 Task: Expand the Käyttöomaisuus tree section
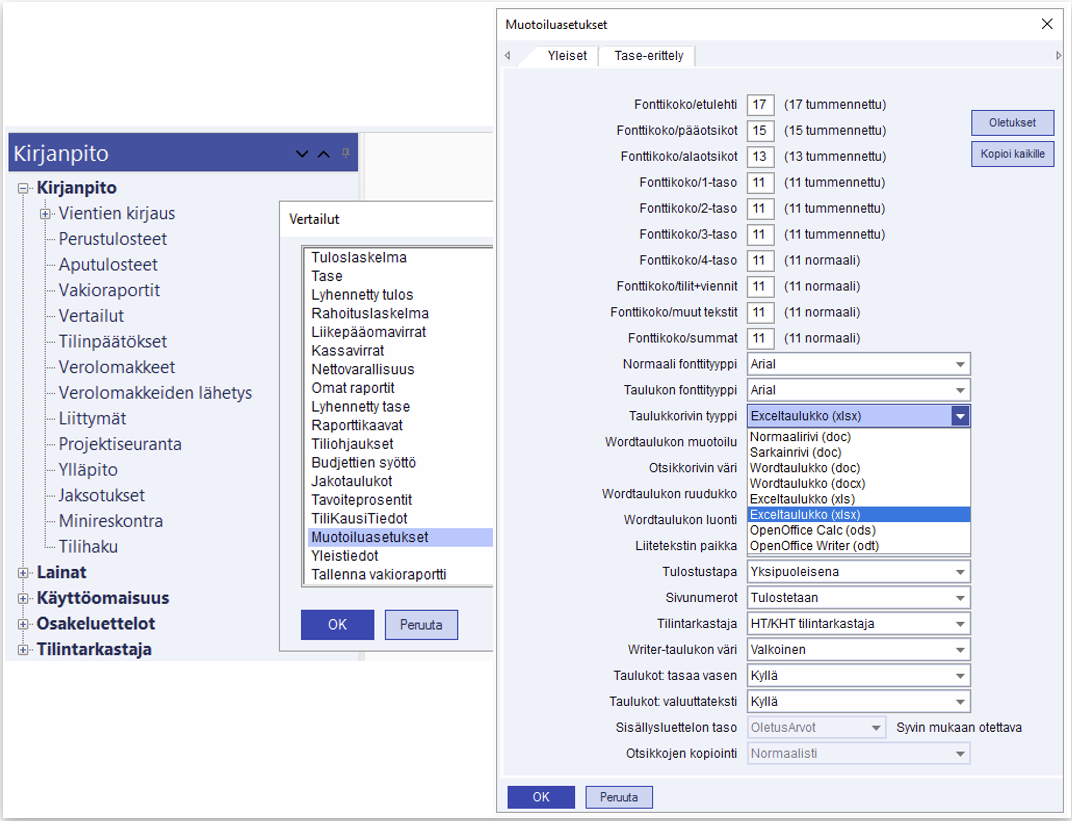coord(23,598)
